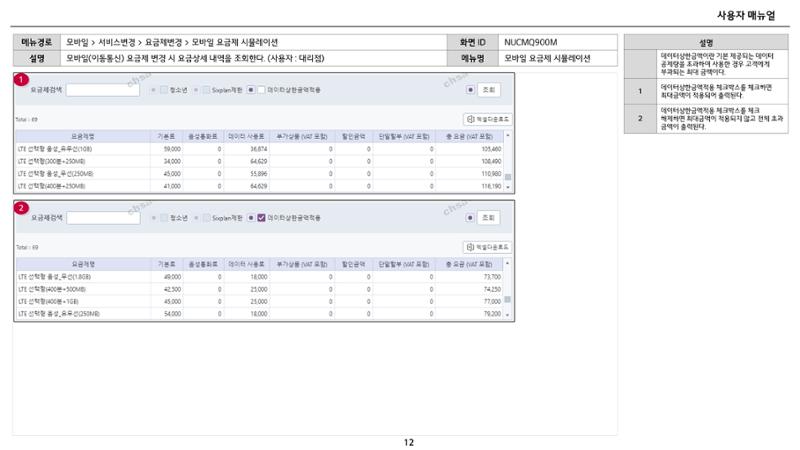This screenshot has width=800, height=450.
Task: Click 조회 button in the panel with unchecked 데이터상한금액적용
Action: [488, 90]
